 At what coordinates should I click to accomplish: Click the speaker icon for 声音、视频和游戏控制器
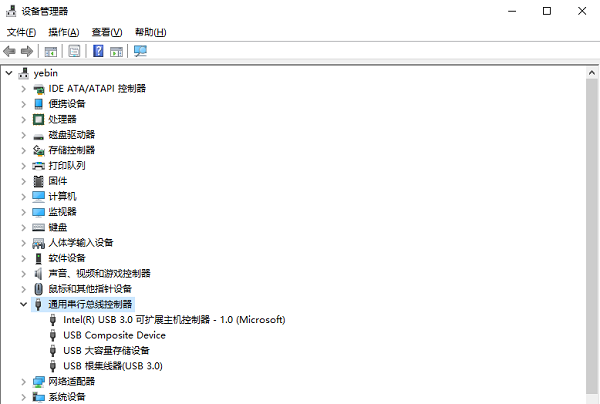click(x=39, y=274)
